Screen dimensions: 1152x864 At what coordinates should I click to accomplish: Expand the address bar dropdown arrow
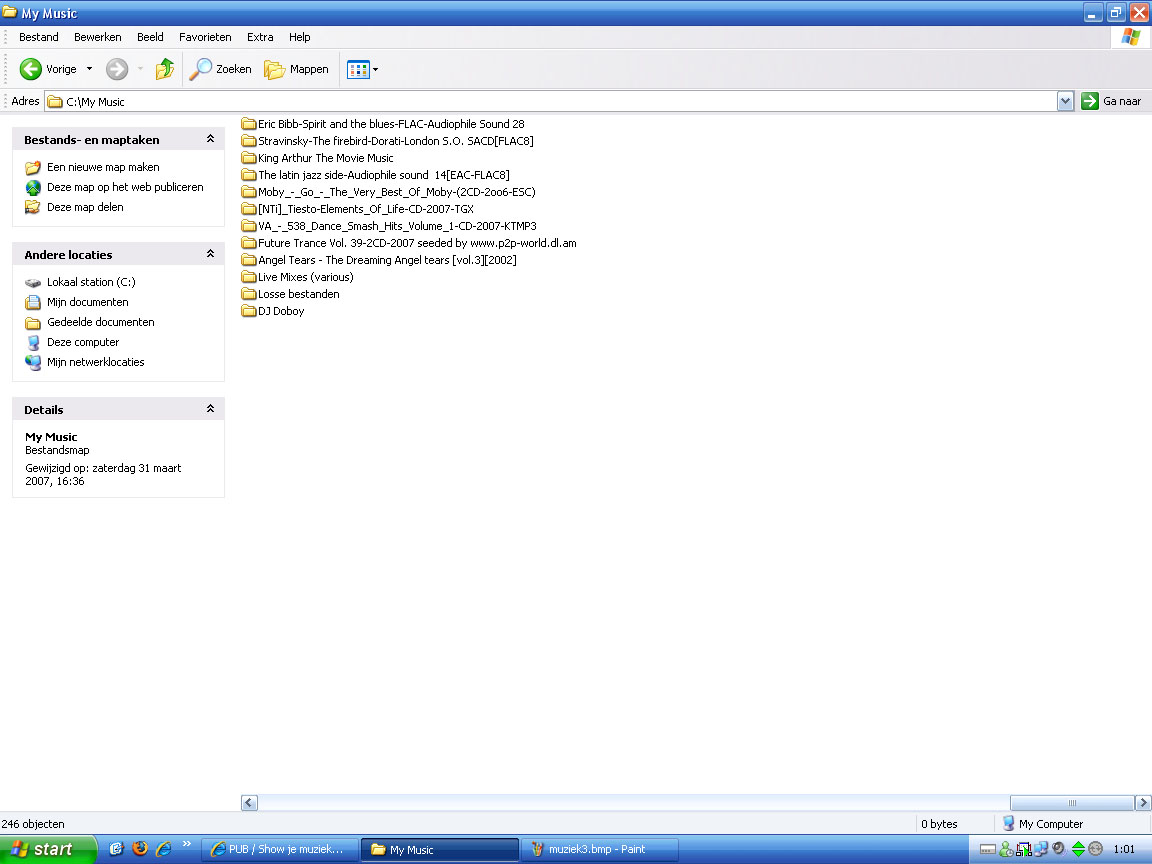click(x=1065, y=101)
